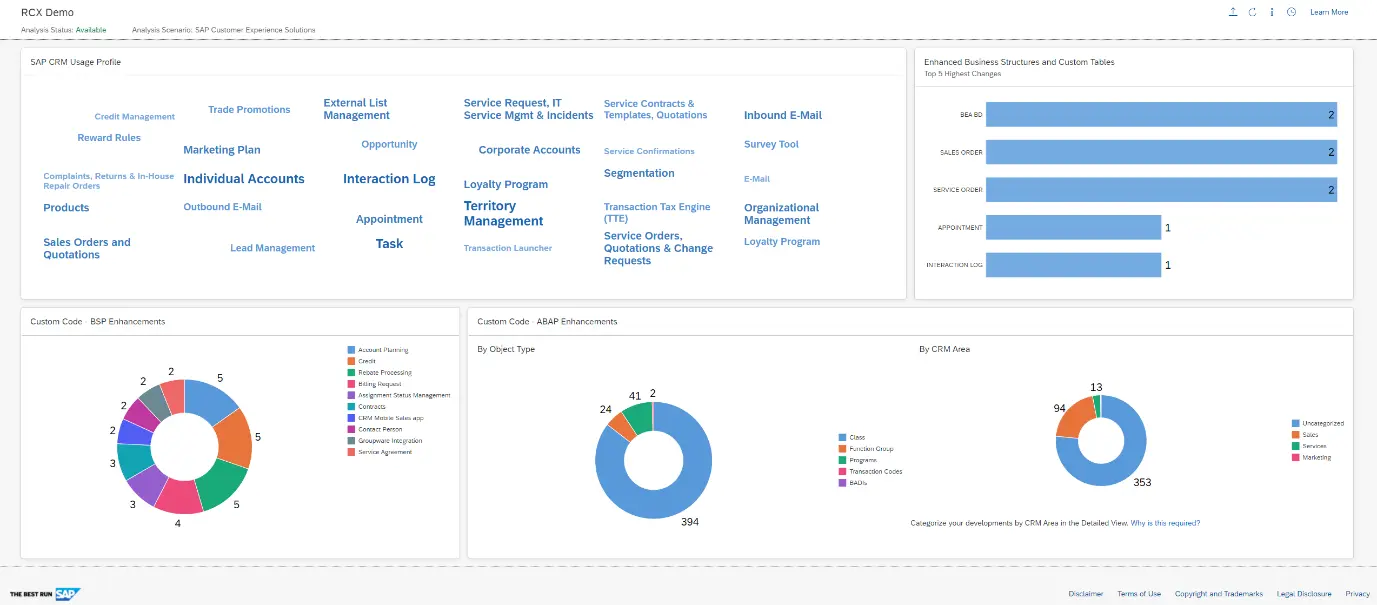Open the history clock icon in the header
Screen dimensions: 1377x605
click(1291, 12)
